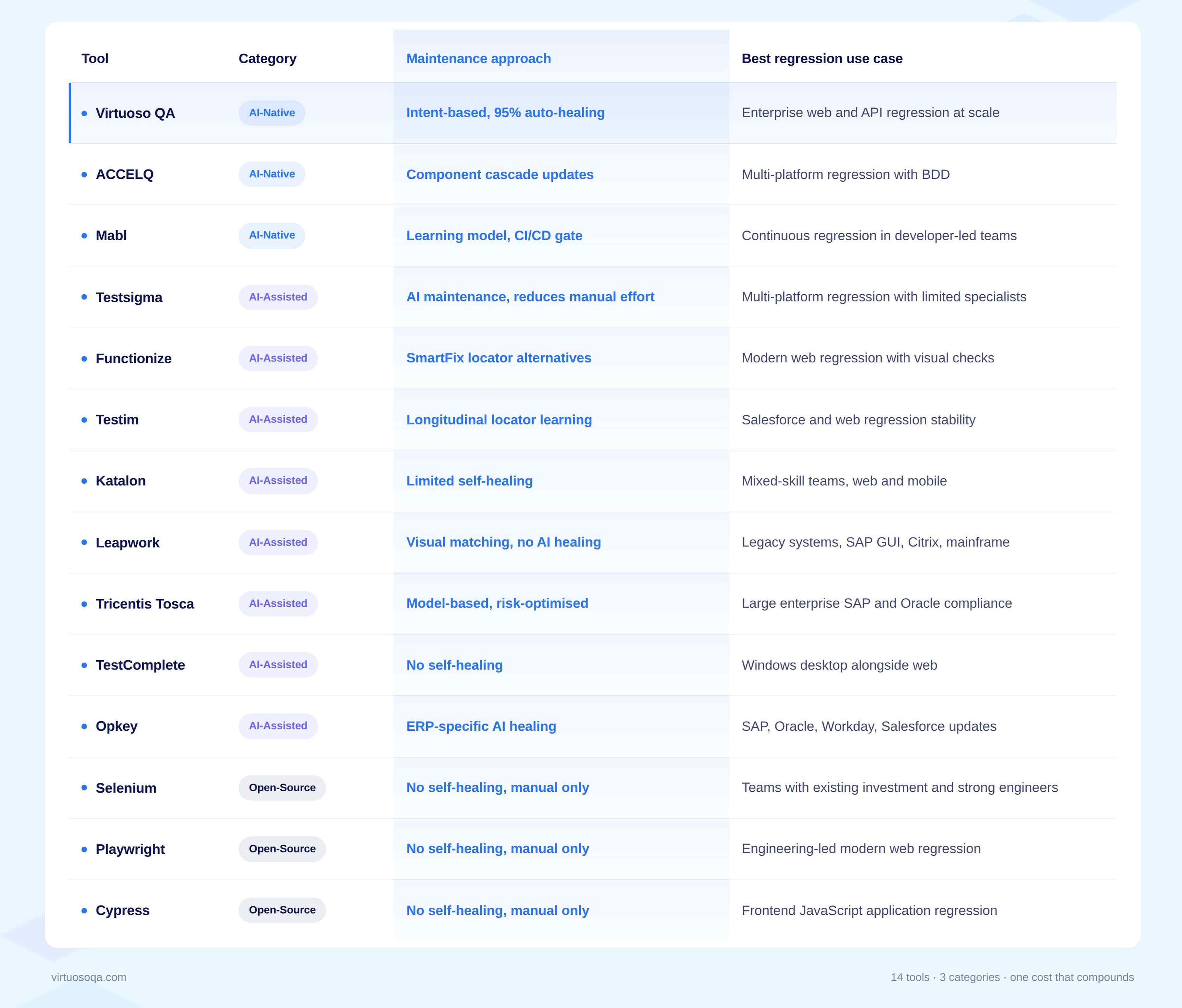The height and width of the screenshot is (1008, 1182).
Task: Click the AI-Native badge in ACCELQ row
Action: tap(271, 174)
